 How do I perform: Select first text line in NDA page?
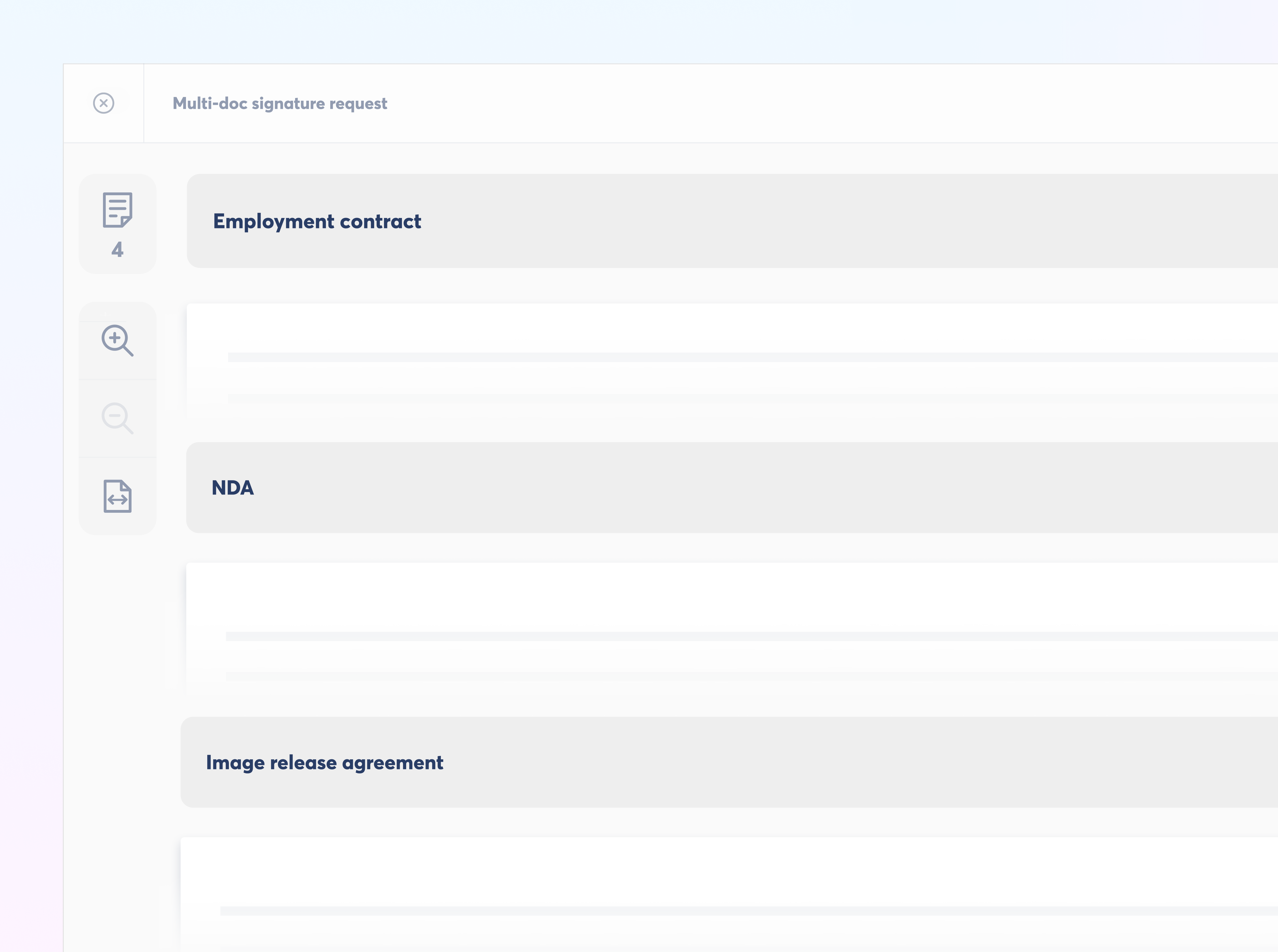[x=751, y=636]
